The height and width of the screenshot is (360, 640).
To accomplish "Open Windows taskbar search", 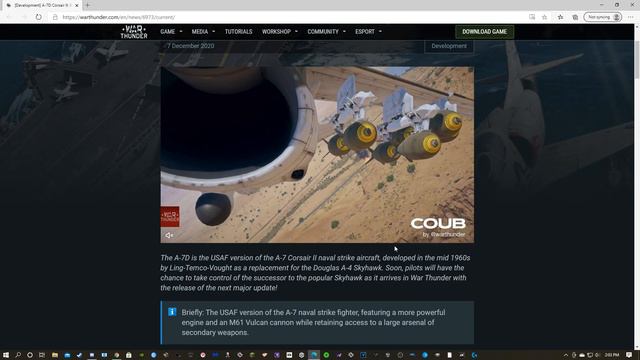I will 18,355.
